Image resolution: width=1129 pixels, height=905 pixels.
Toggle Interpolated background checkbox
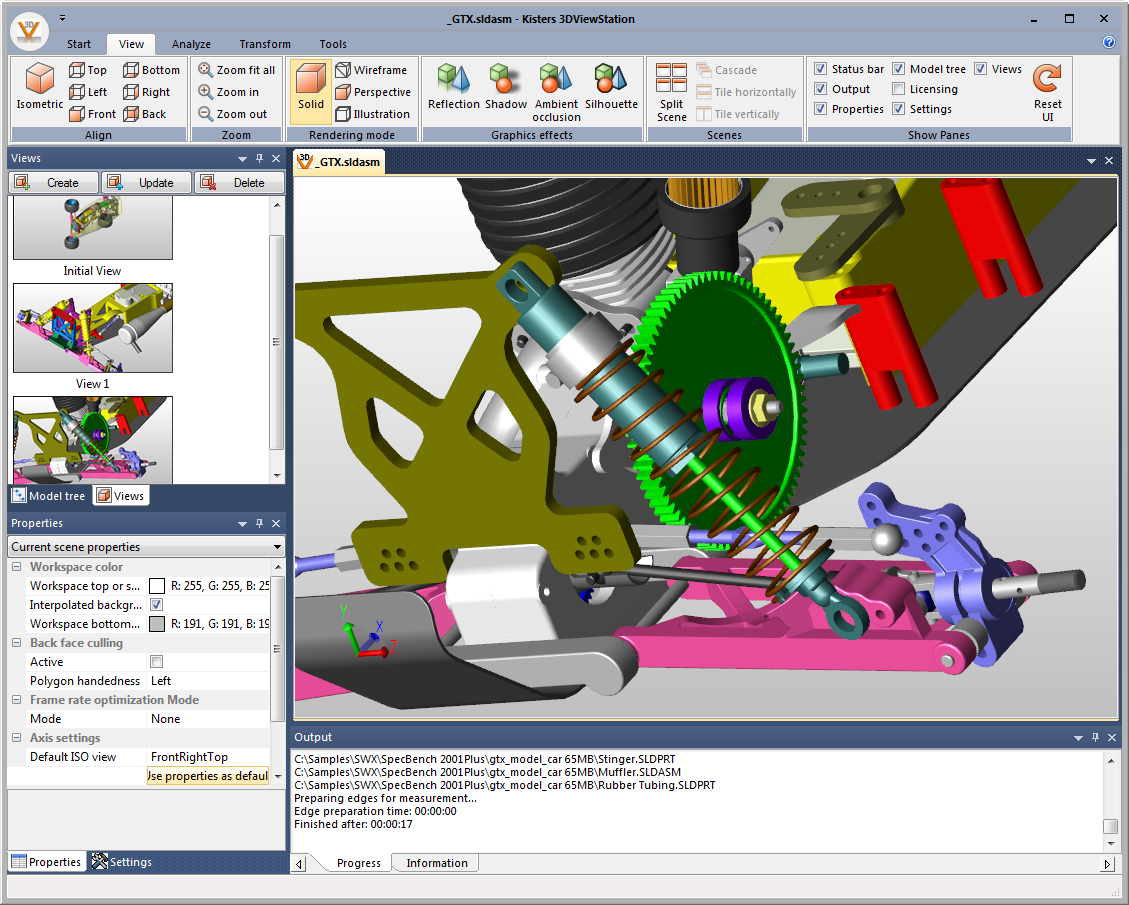tap(157, 605)
